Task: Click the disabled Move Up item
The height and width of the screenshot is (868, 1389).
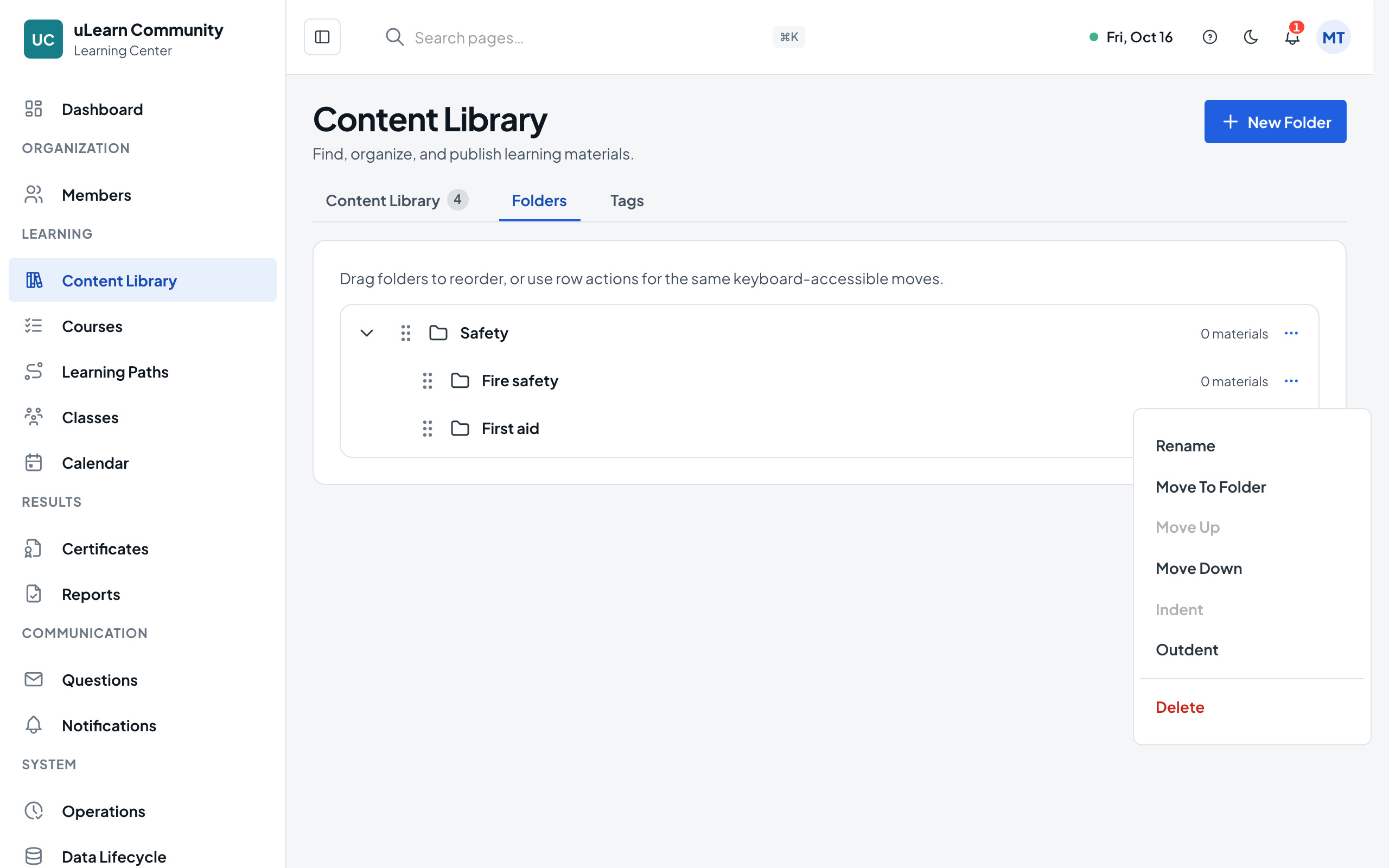Action: 1251,527
